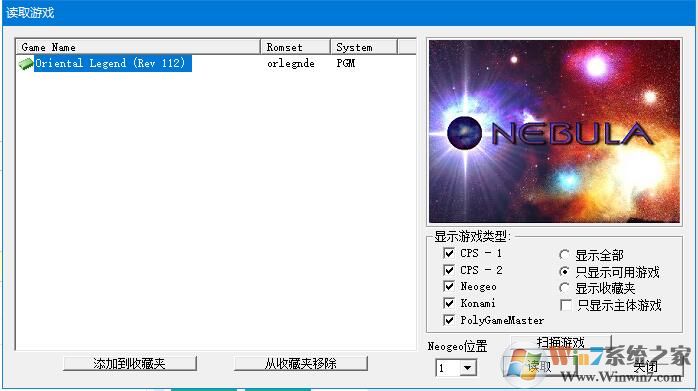Sort list by Game Name column header

click(x=138, y=47)
